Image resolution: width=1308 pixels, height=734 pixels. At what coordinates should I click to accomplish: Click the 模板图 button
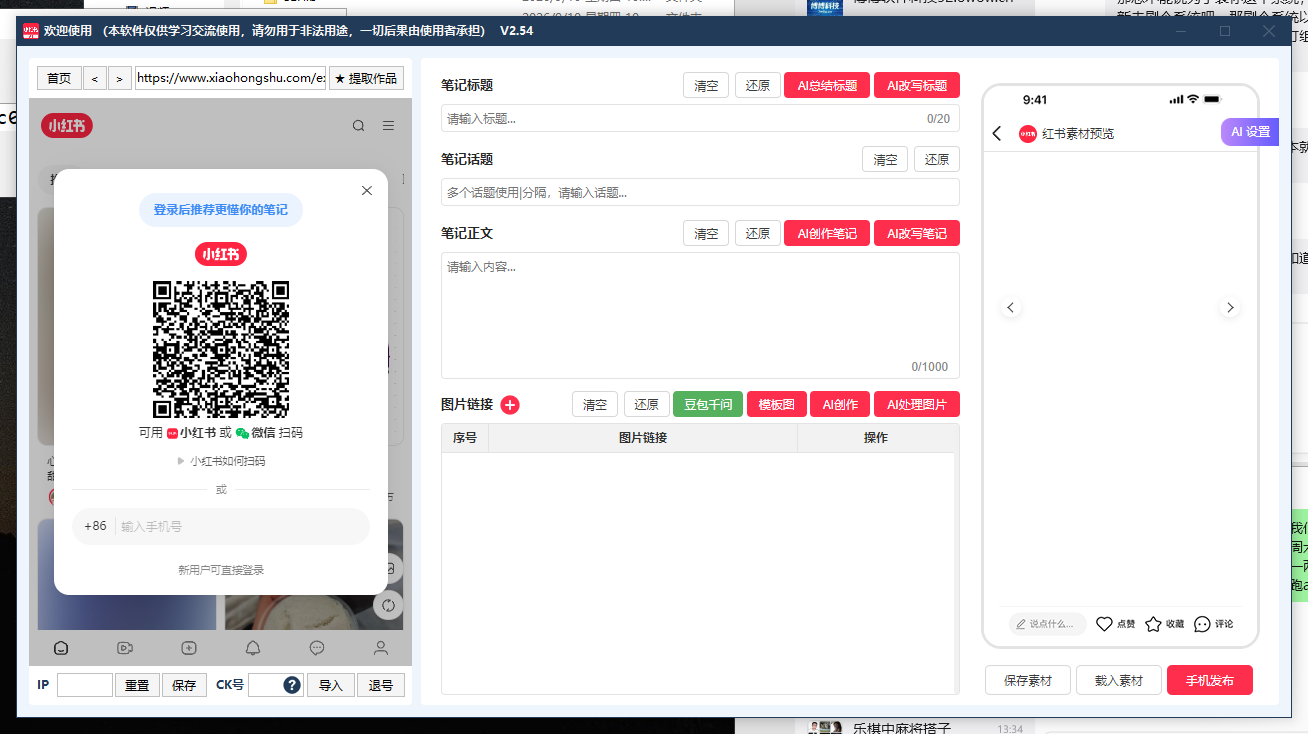[x=776, y=404]
